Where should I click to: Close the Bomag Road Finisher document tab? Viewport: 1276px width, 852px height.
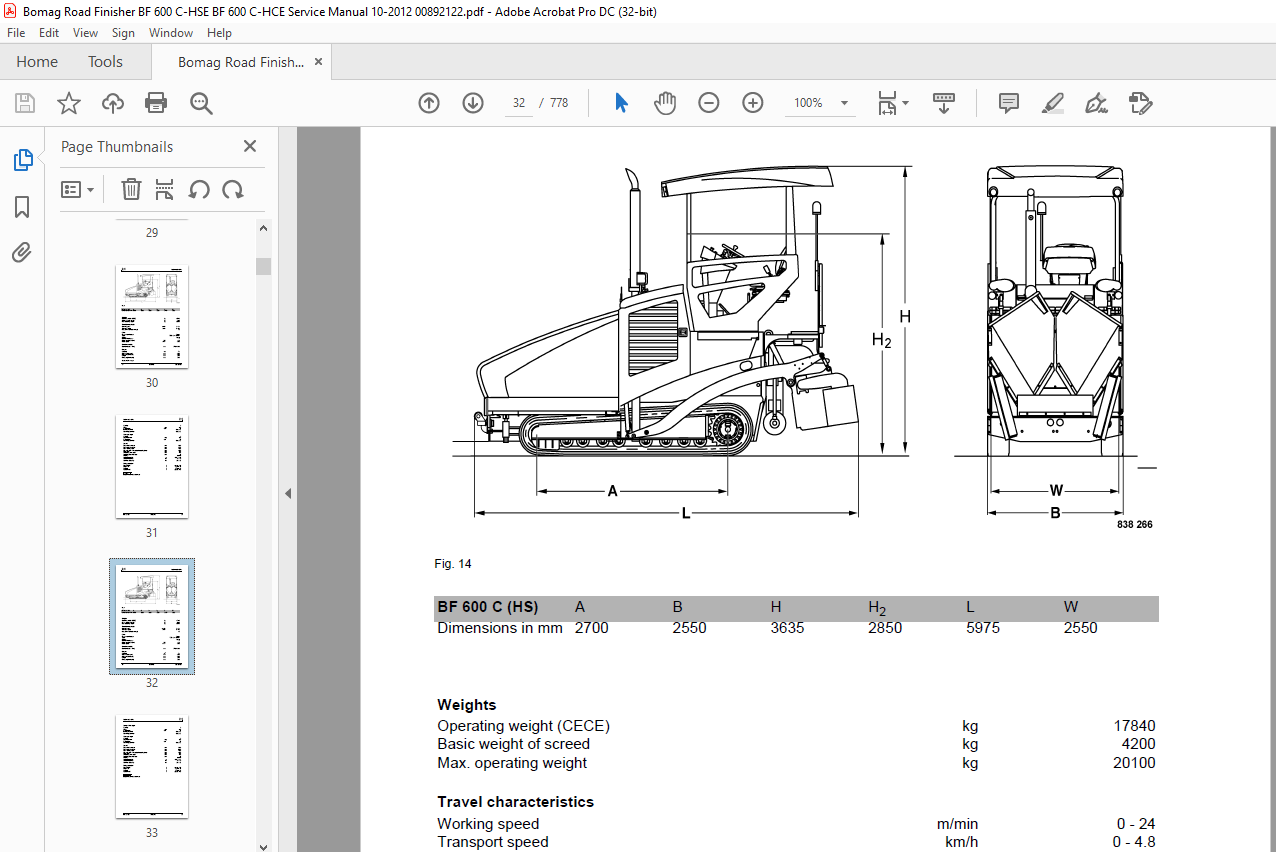point(319,62)
